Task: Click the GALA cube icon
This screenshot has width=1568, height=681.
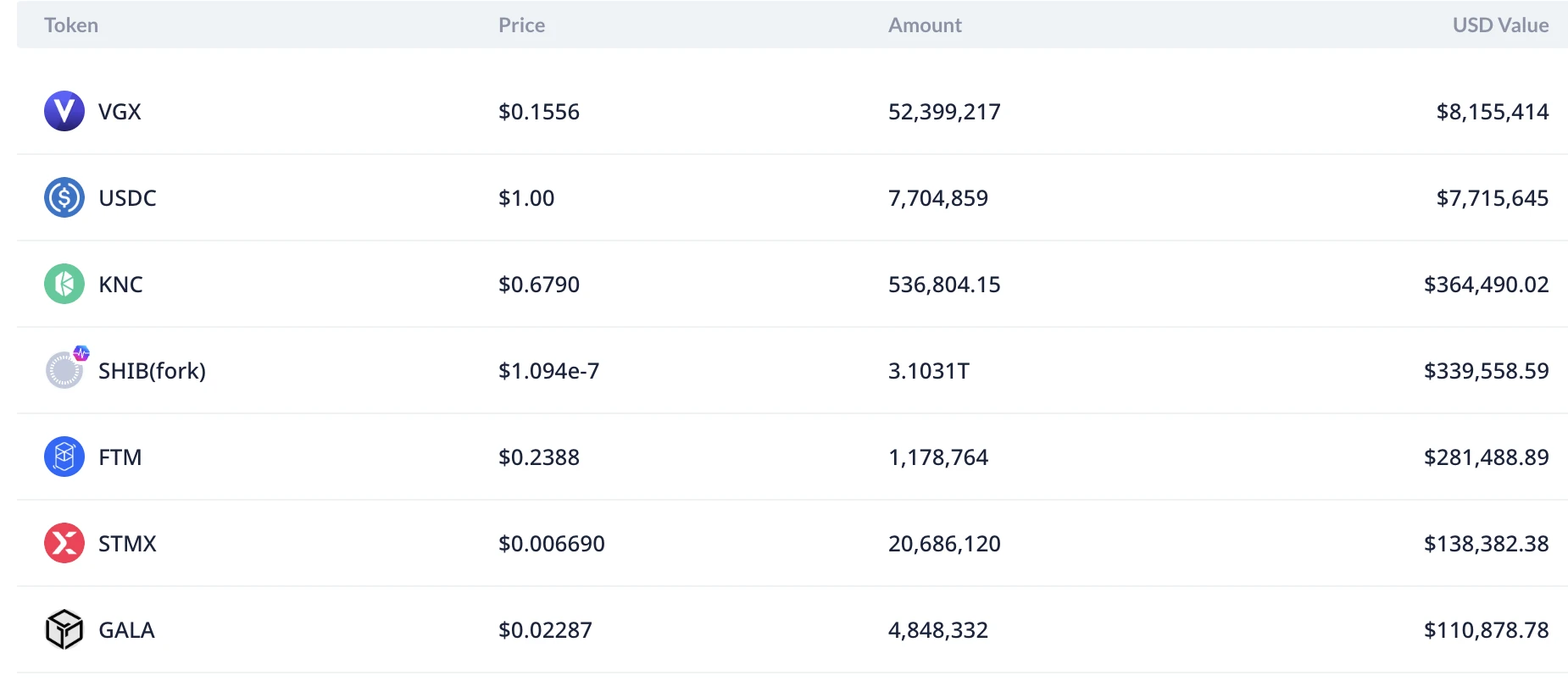Action: pyautogui.click(x=64, y=629)
